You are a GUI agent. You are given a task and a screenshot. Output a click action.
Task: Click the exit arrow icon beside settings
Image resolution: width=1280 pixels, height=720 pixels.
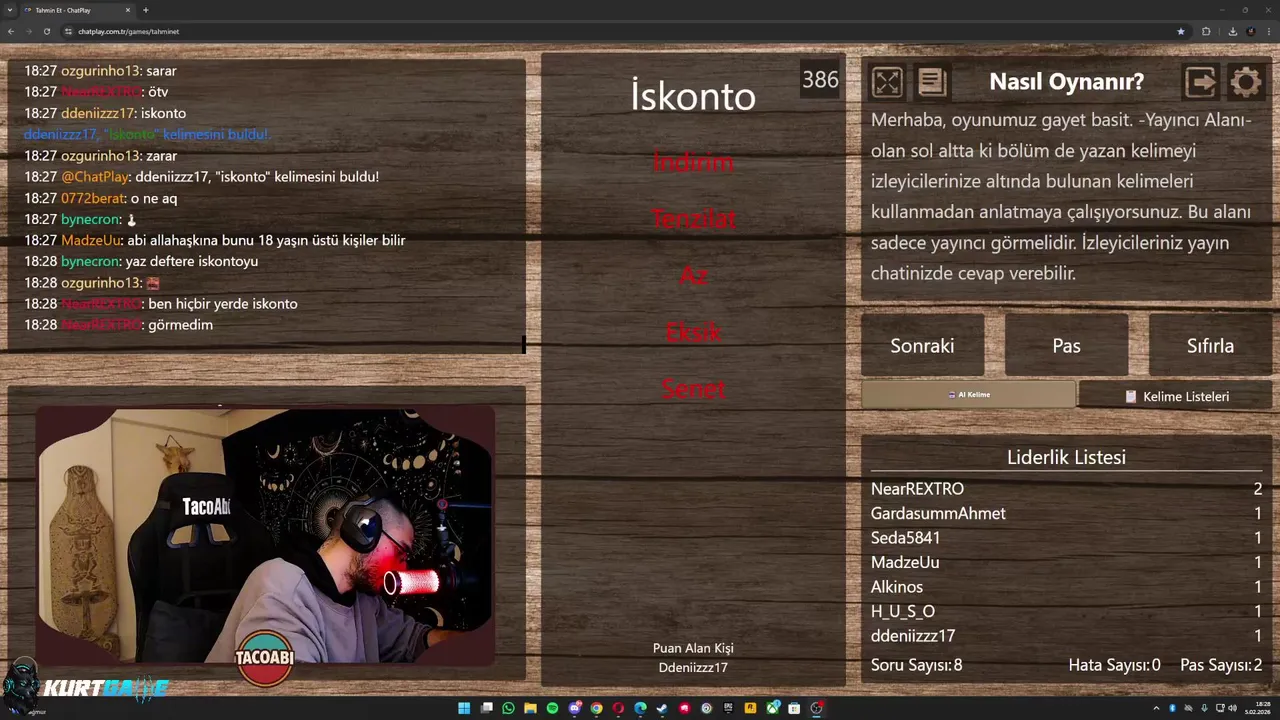1201,82
